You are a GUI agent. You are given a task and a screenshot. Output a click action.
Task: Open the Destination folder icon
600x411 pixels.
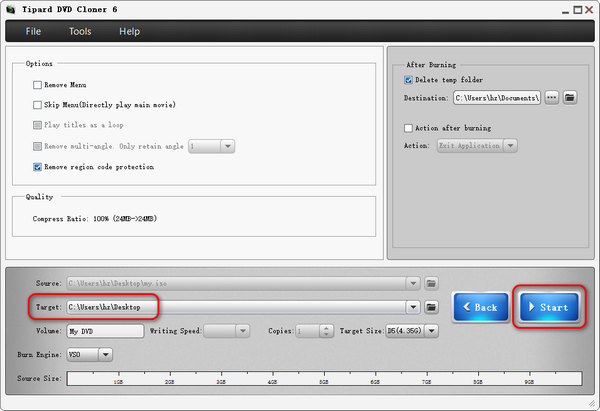[570, 98]
